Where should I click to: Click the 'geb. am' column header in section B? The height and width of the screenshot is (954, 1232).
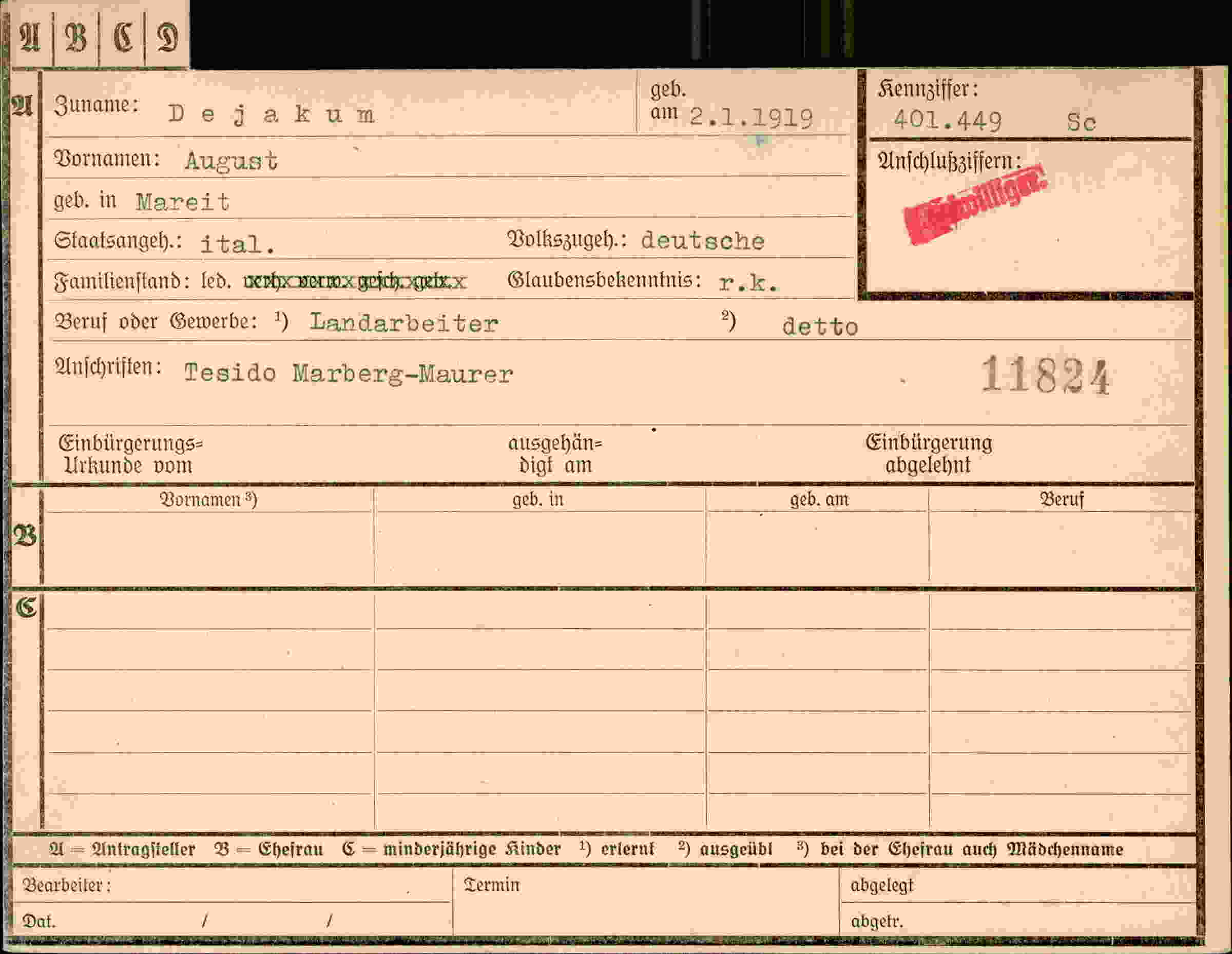click(819, 499)
